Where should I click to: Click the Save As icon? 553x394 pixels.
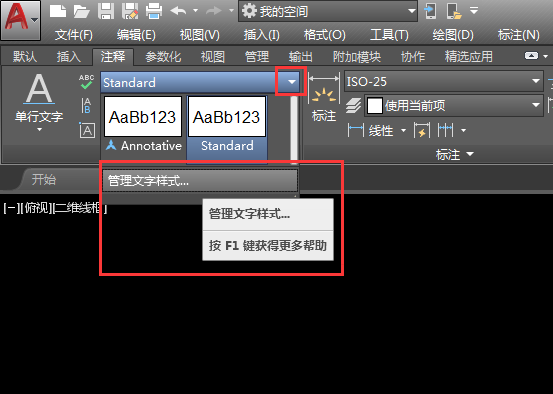click(130, 11)
